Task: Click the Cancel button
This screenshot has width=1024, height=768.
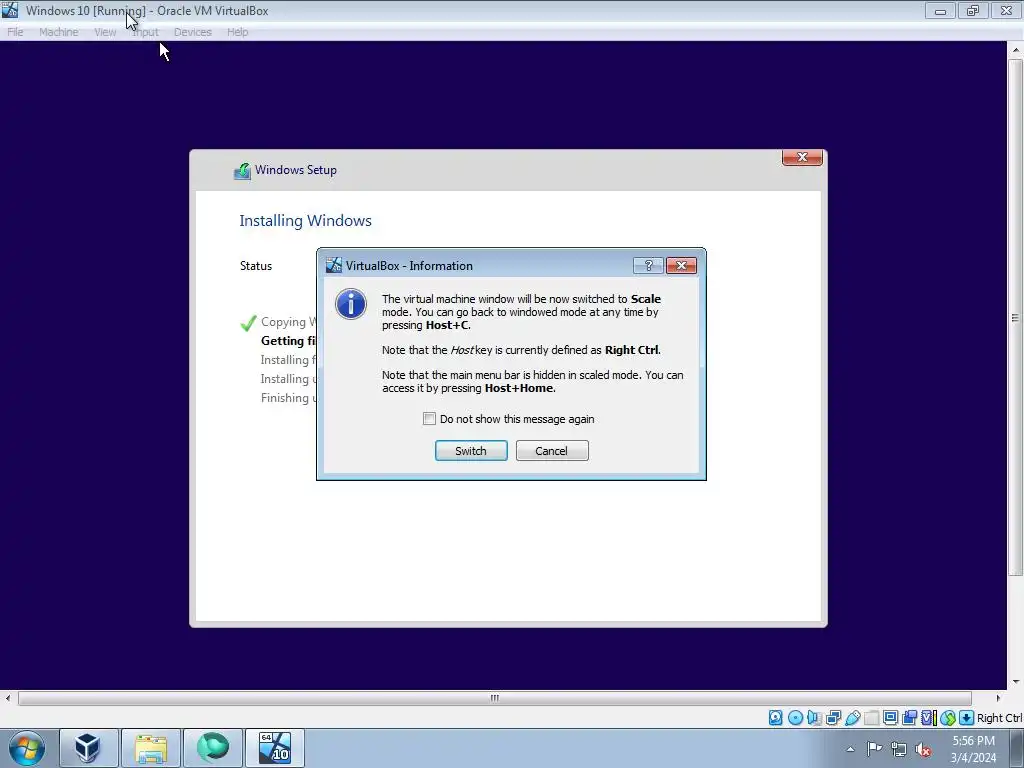Action: click(x=552, y=451)
